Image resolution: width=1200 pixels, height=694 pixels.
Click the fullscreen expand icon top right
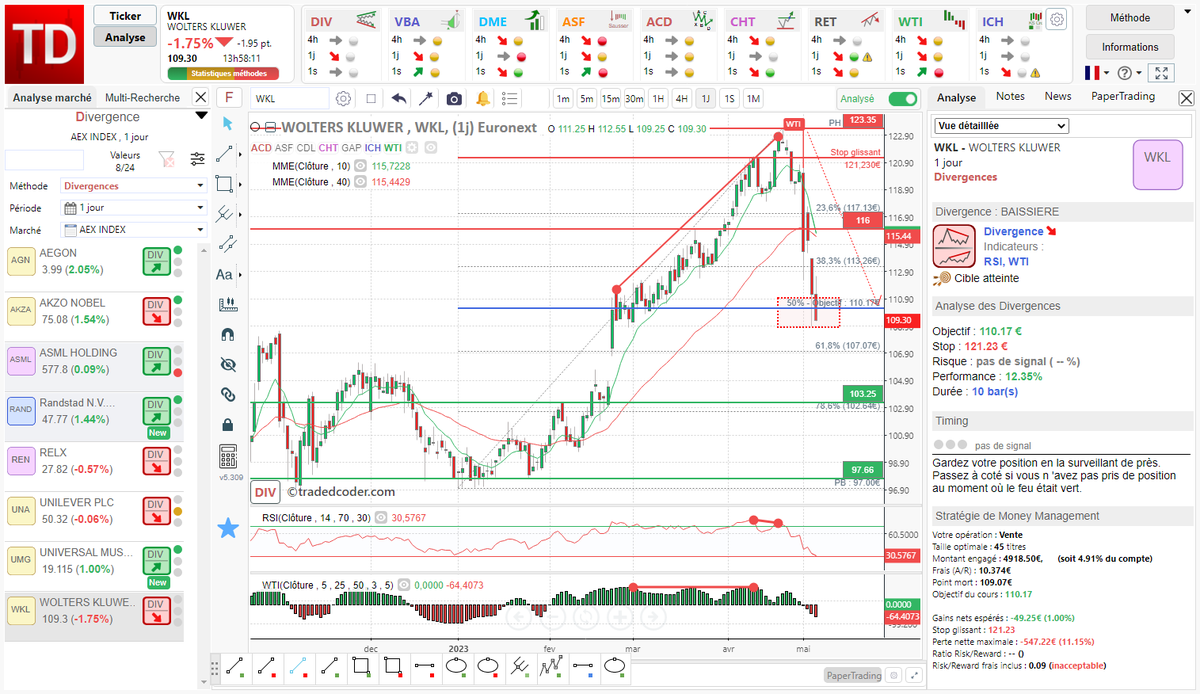(x=1160, y=73)
